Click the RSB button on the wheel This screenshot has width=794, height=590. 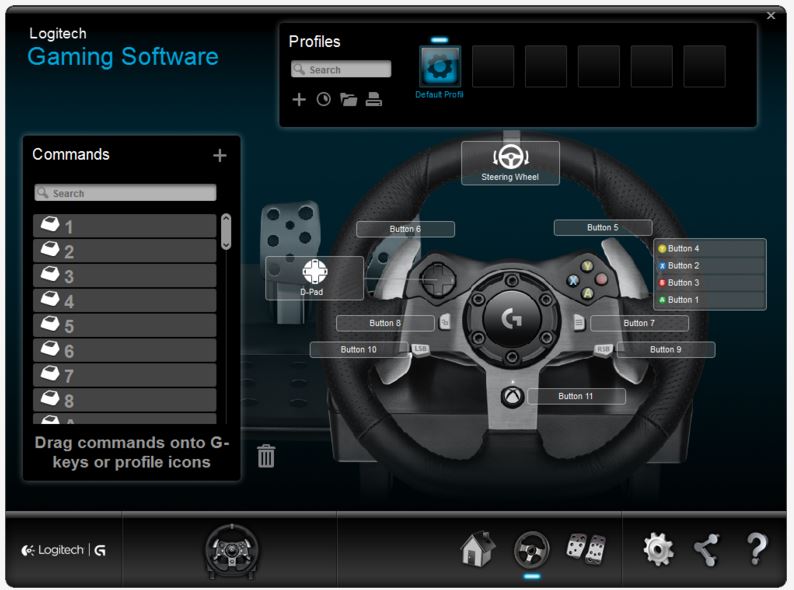pos(603,349)
